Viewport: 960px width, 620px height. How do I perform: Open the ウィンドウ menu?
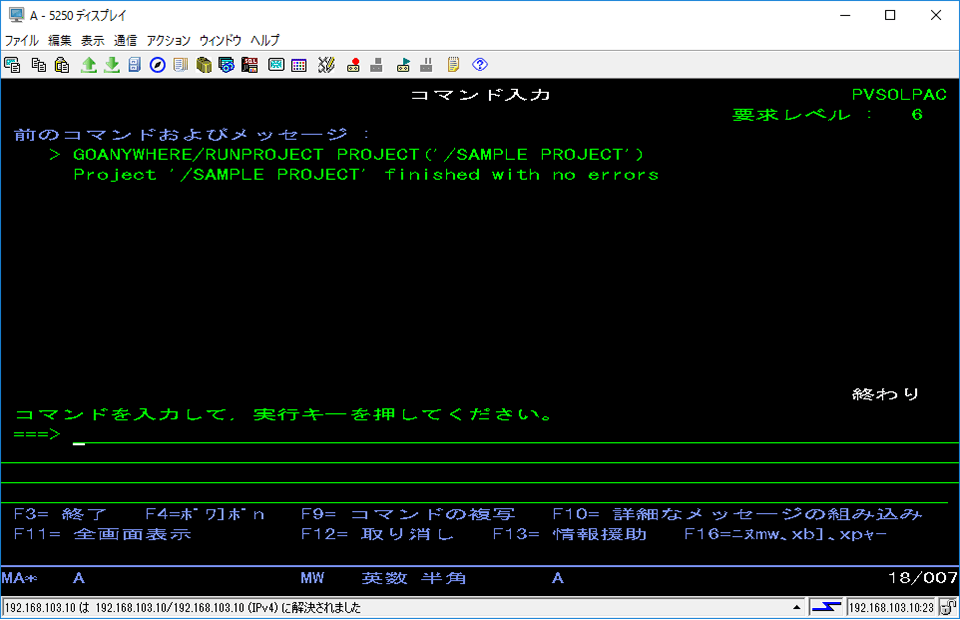220,40
